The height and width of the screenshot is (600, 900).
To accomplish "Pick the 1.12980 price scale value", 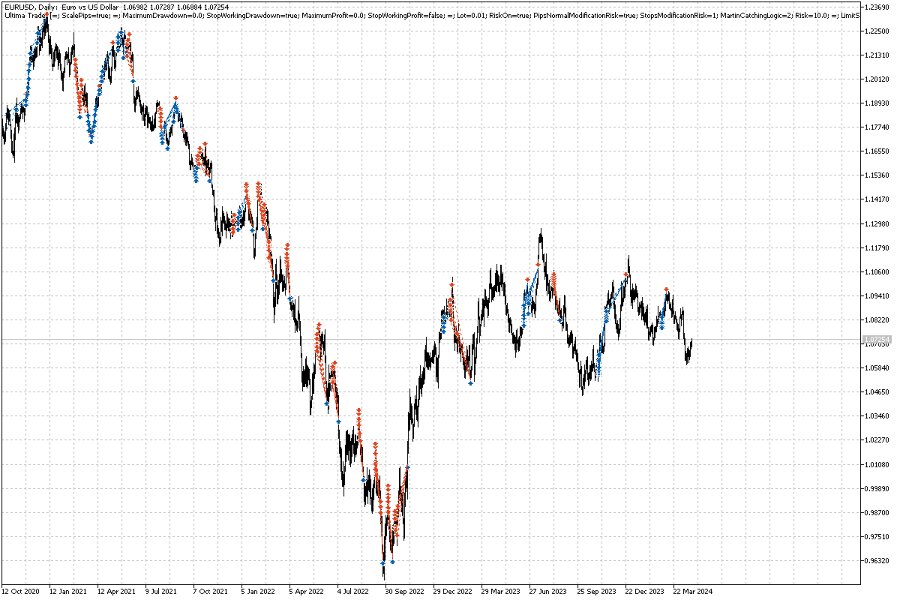I will tap(877, 224).
